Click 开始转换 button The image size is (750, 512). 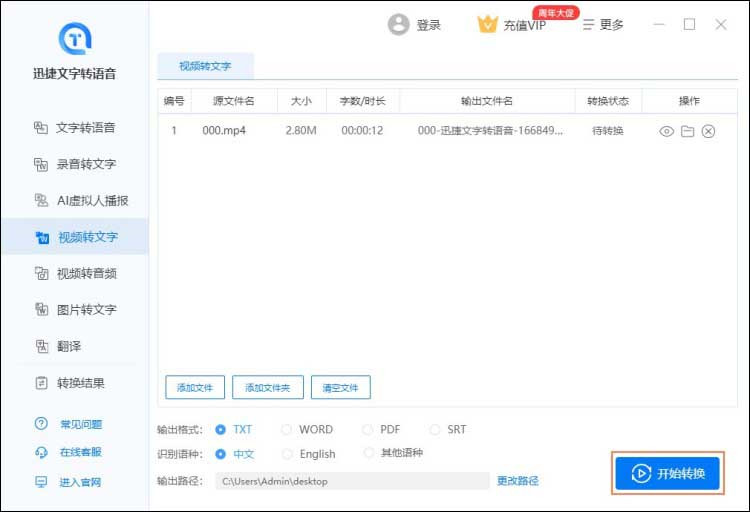(x=667, y=473)
